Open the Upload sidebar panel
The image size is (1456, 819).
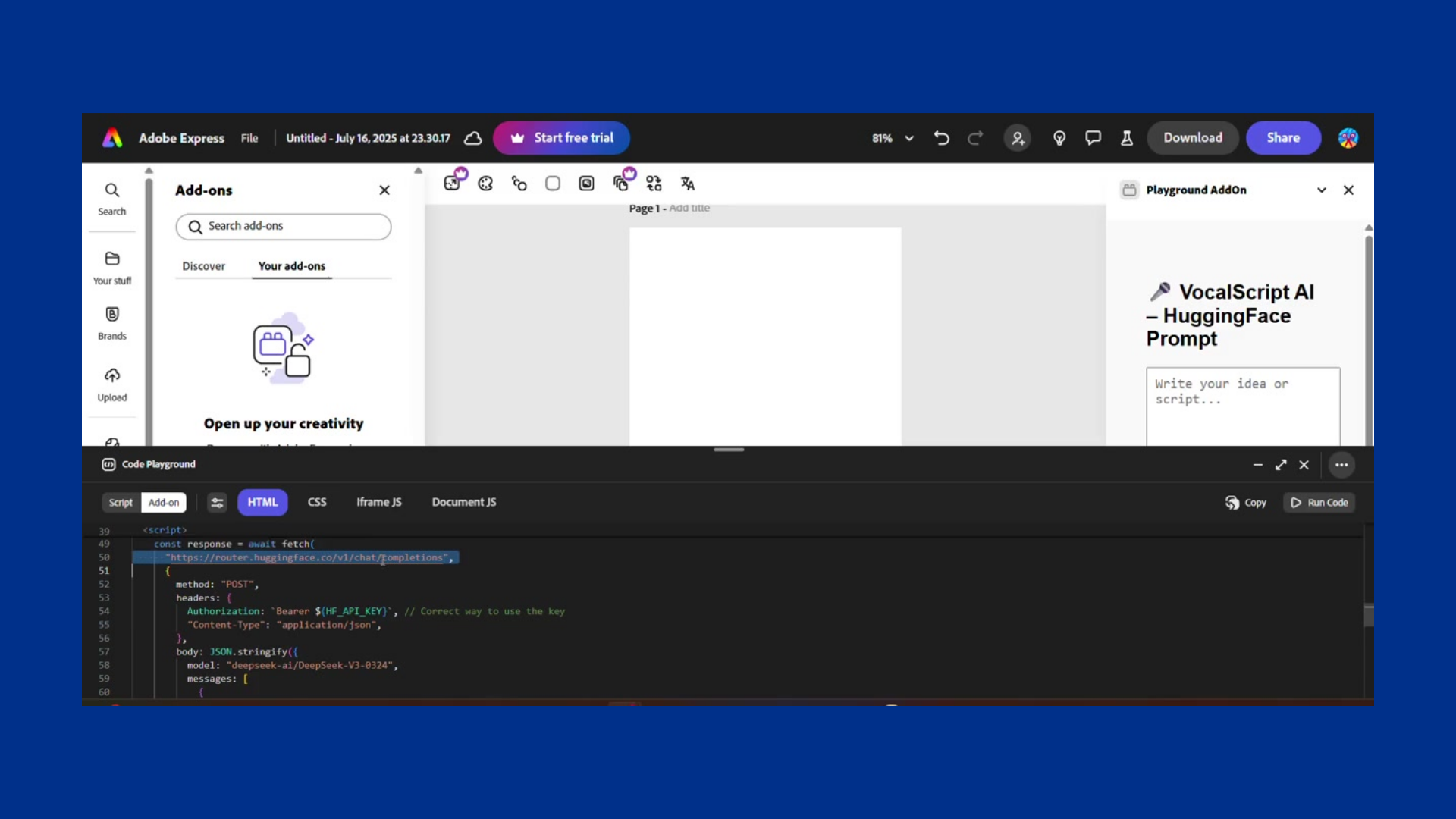112,384
